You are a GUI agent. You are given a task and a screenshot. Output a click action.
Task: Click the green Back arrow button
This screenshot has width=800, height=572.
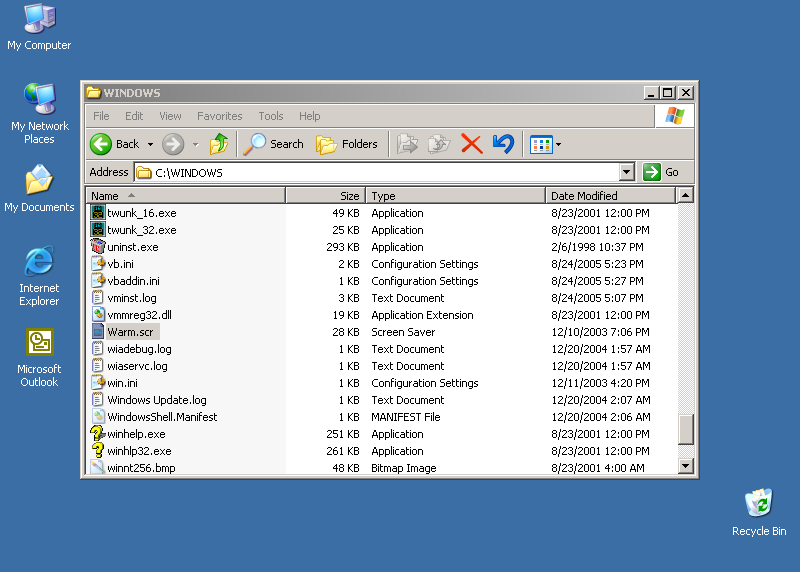[101, 144]
